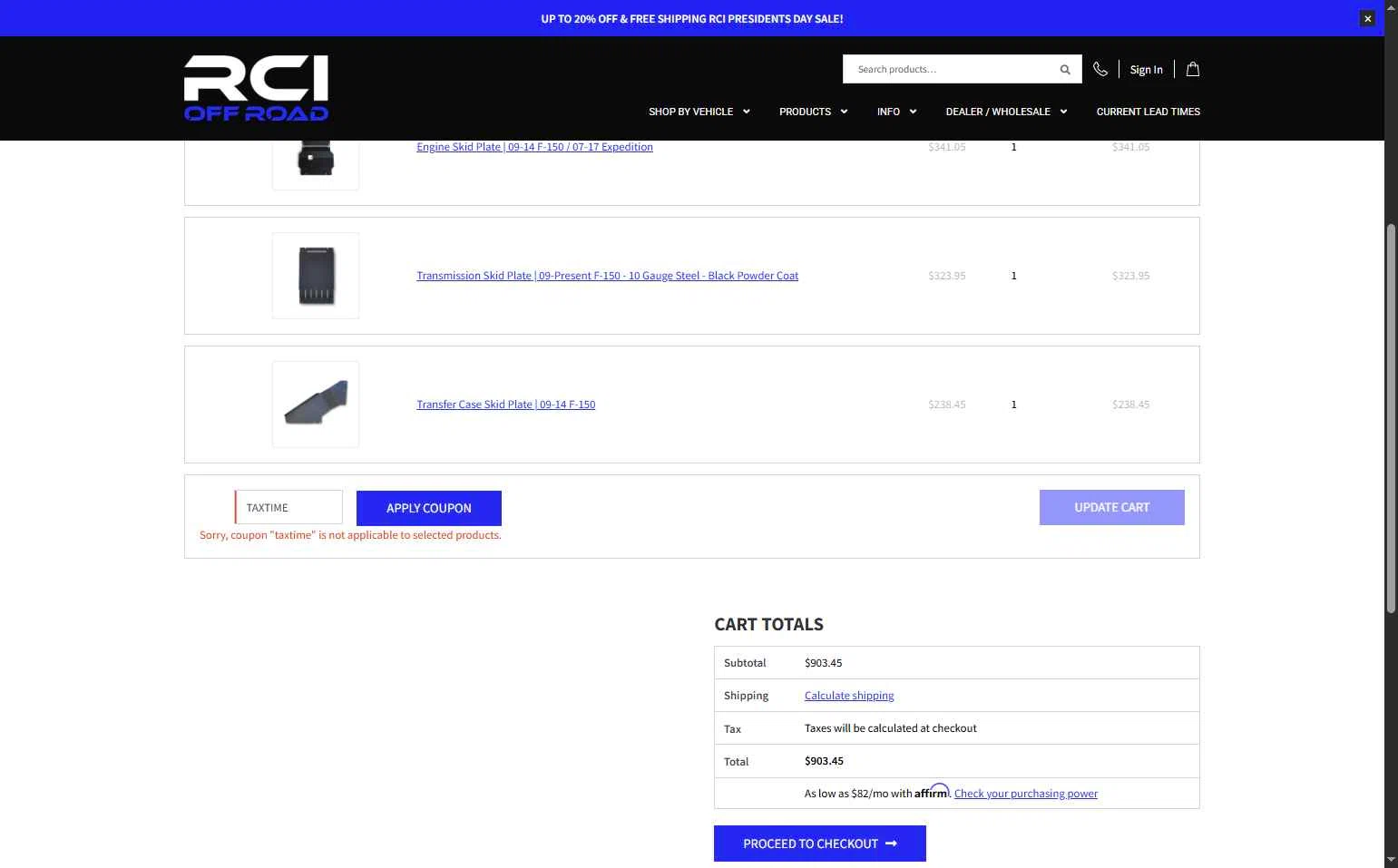Click the Calculate shipping link
Image resolution: width=1398 pixels, height=868 pixels.
tap(849, 696)
